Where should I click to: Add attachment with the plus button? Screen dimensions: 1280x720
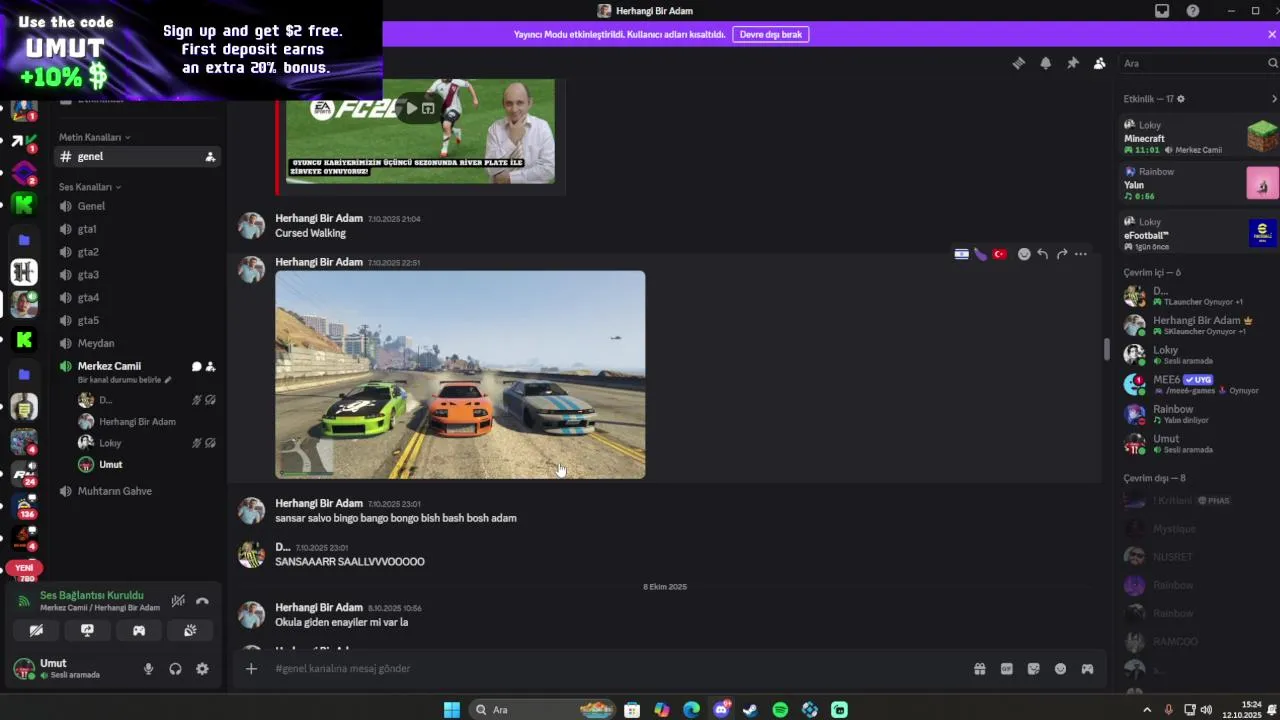(251, 669)
